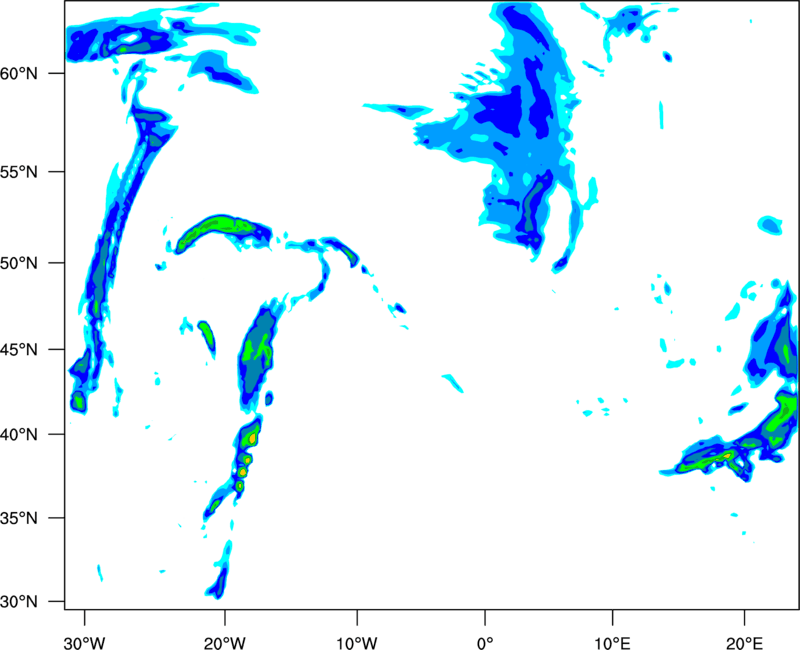Viewport: 800px width, 650px height.
Task: Click the 10°E longitude label
Action: pyautogui.click(x=612, y=643)
